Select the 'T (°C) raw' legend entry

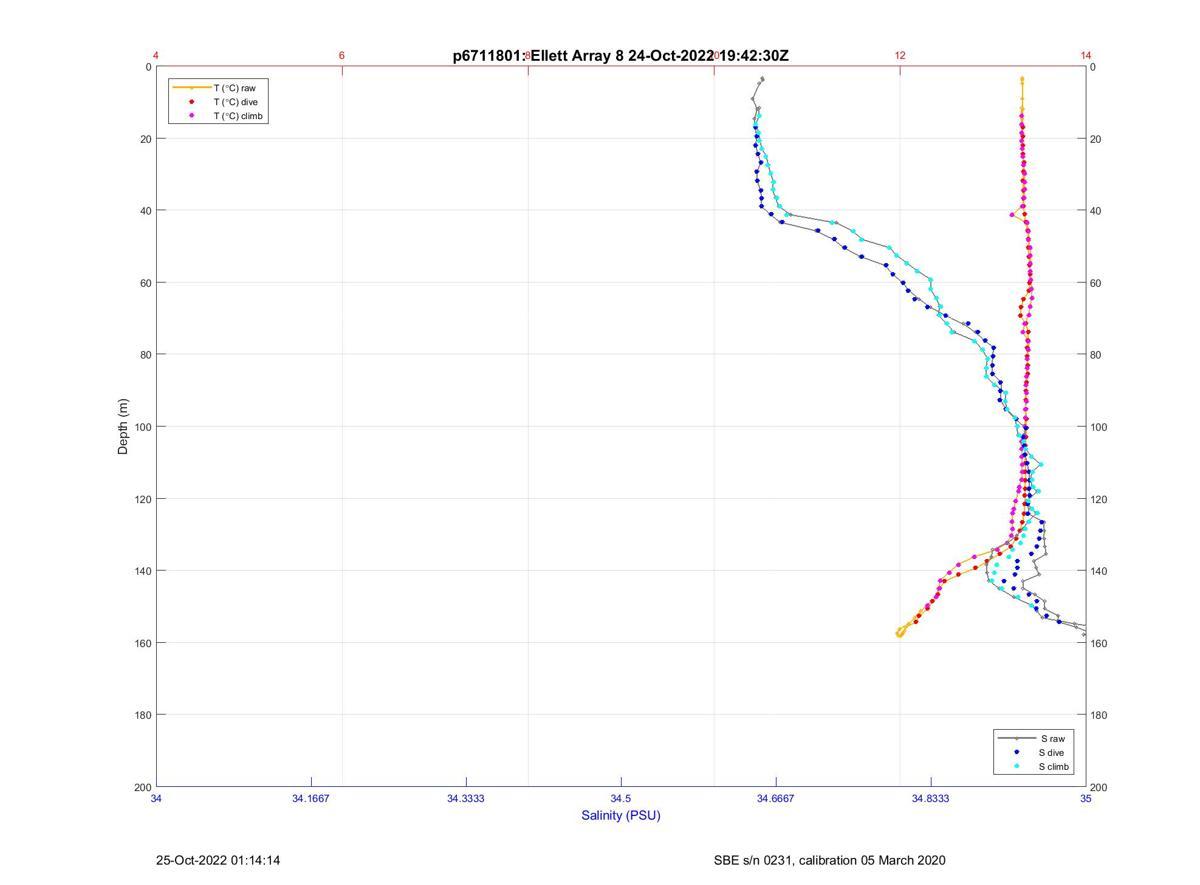coord(235,88)
